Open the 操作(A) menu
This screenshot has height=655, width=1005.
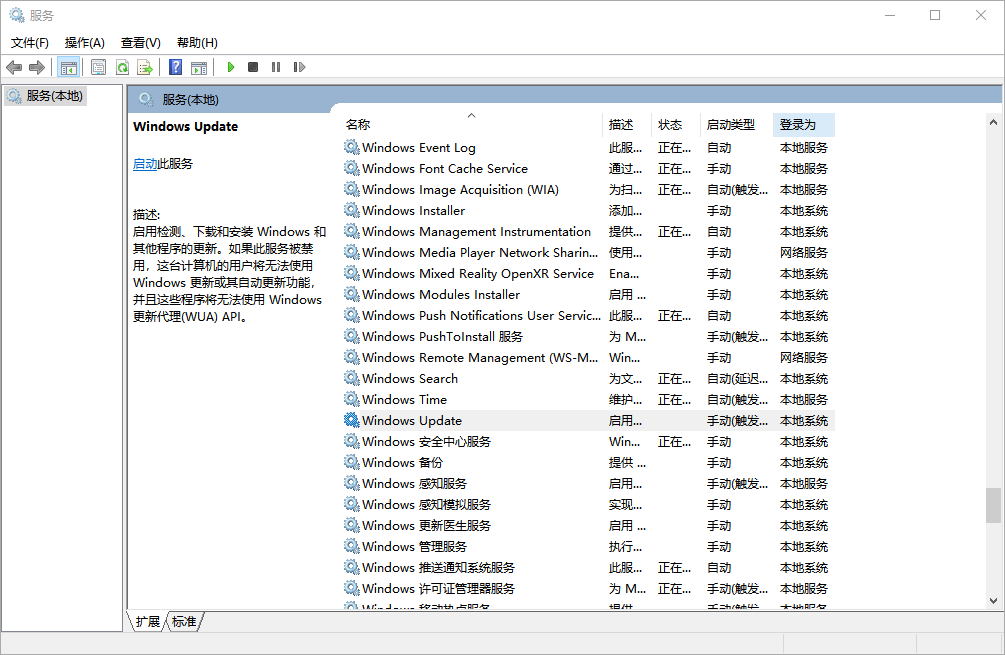[x=85, y=43]
